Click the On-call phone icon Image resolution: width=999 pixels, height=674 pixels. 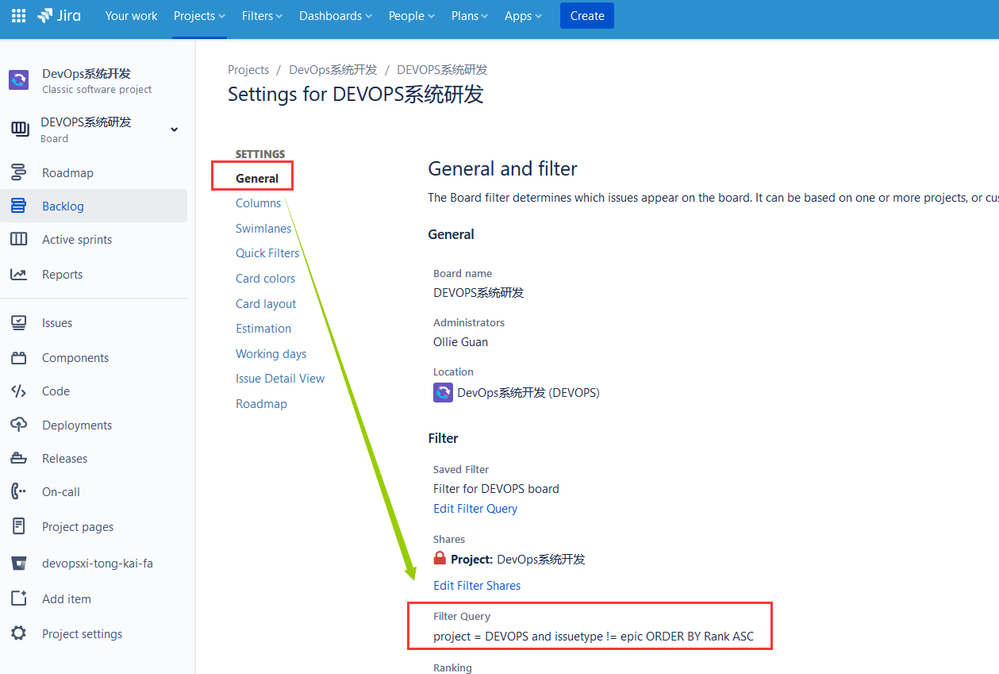(x=18, y=491)
